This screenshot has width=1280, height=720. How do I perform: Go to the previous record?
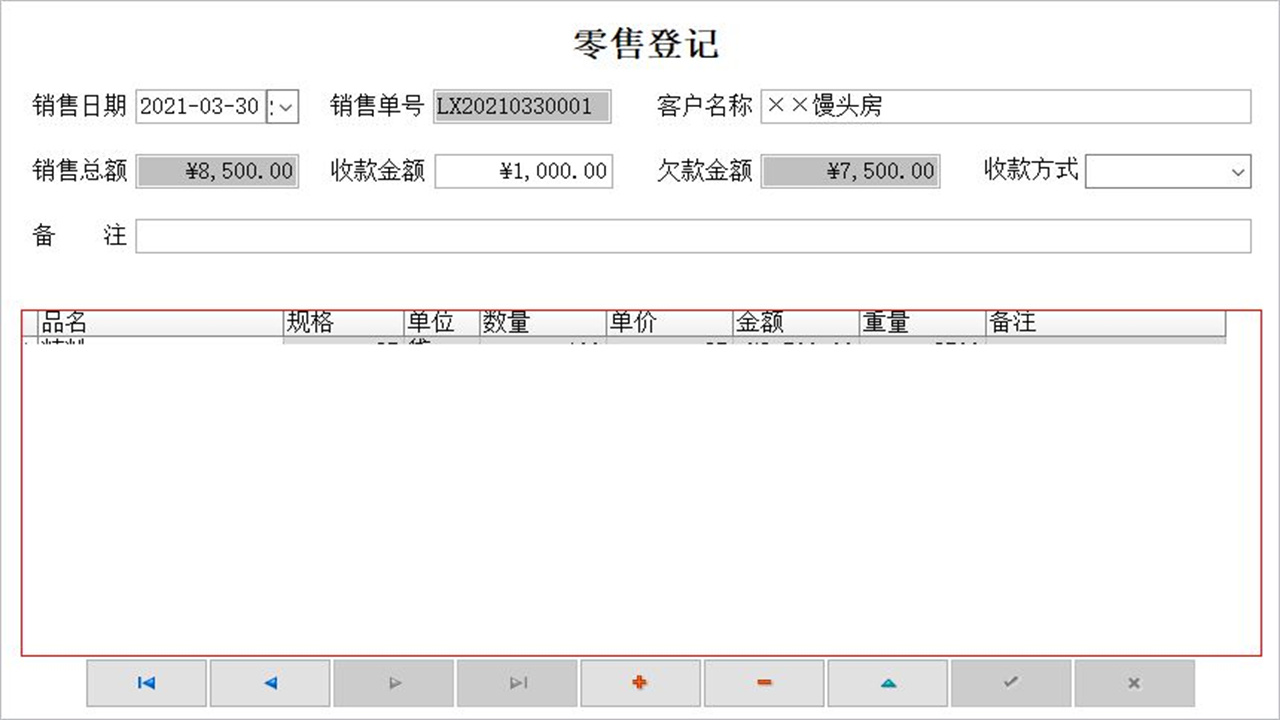click(269, 683)
